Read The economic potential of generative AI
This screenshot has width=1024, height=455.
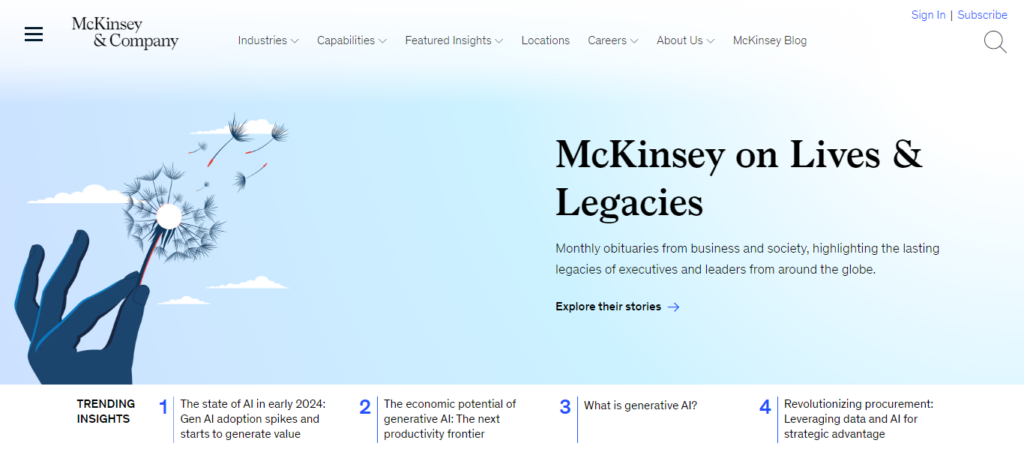(x=450, y=419)
